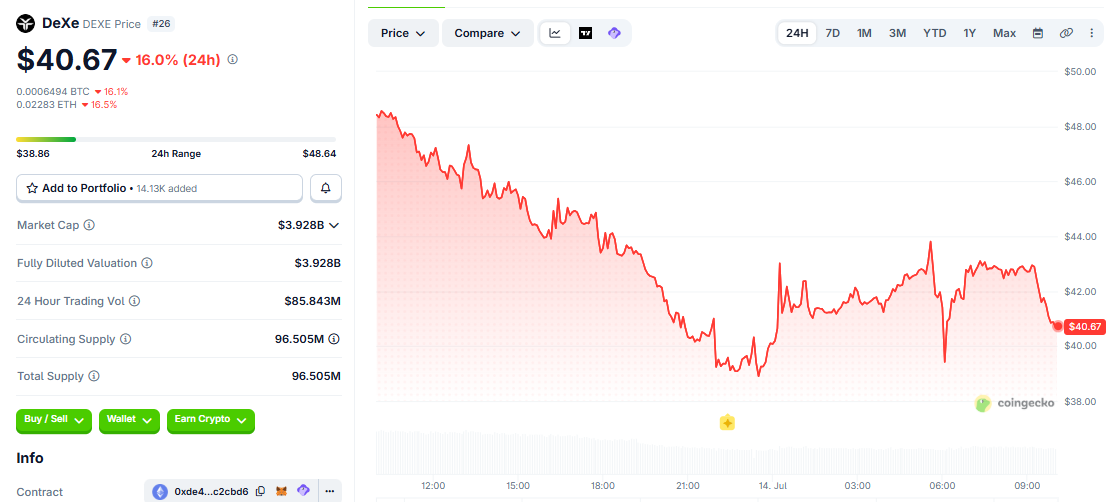Click star icon in Add to Portfolio
This screenshot has height=502, width=1117.
(x=32, y=188)
